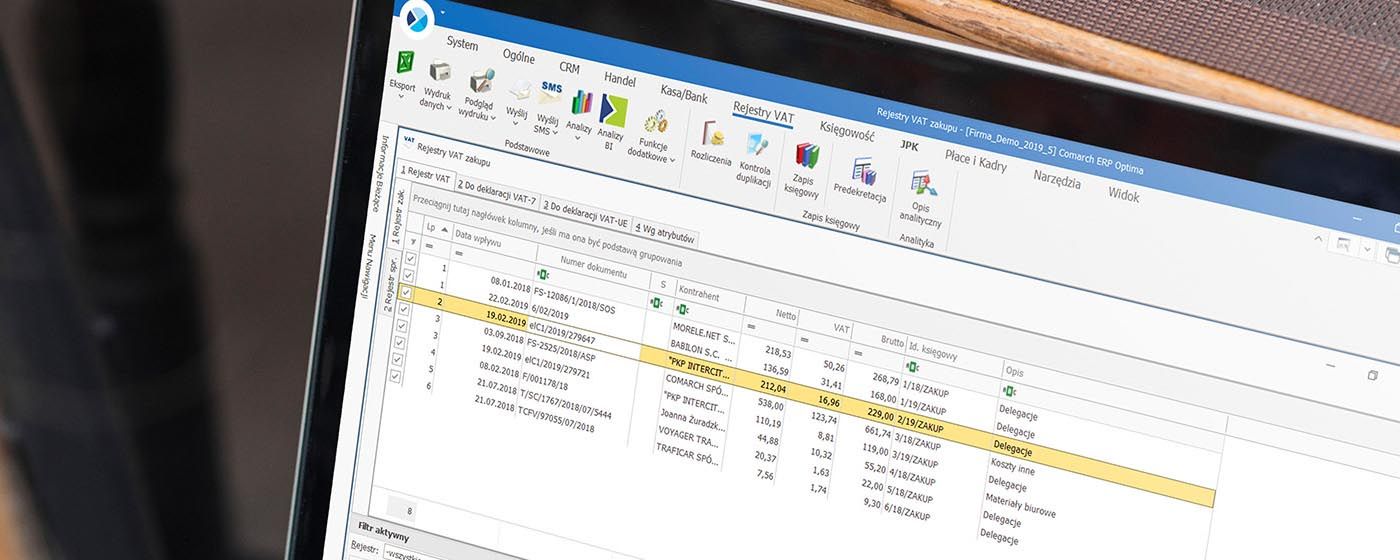
Task: Open the Analizy chart icon
Action: tap(581, 103)
